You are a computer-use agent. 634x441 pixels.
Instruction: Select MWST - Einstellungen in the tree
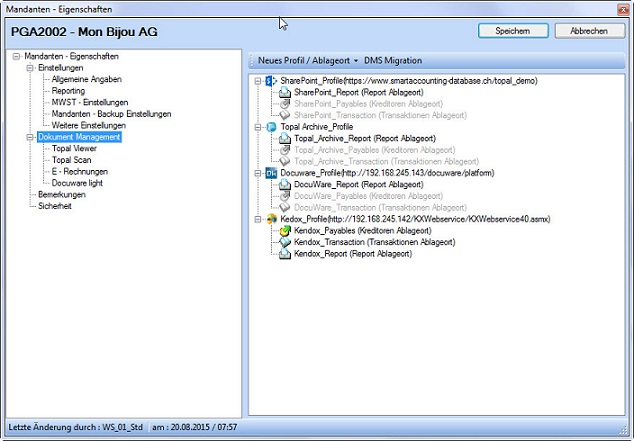coord(92,103)
